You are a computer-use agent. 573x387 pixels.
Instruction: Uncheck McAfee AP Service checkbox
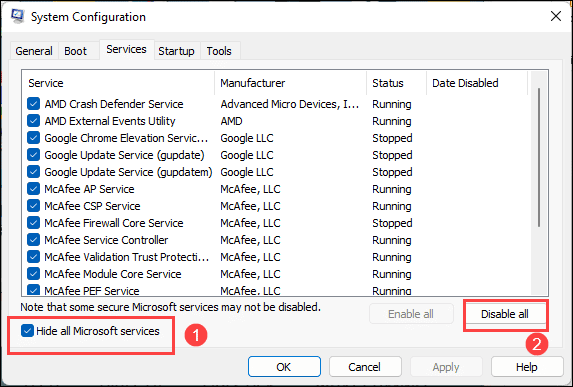[33, 189]
